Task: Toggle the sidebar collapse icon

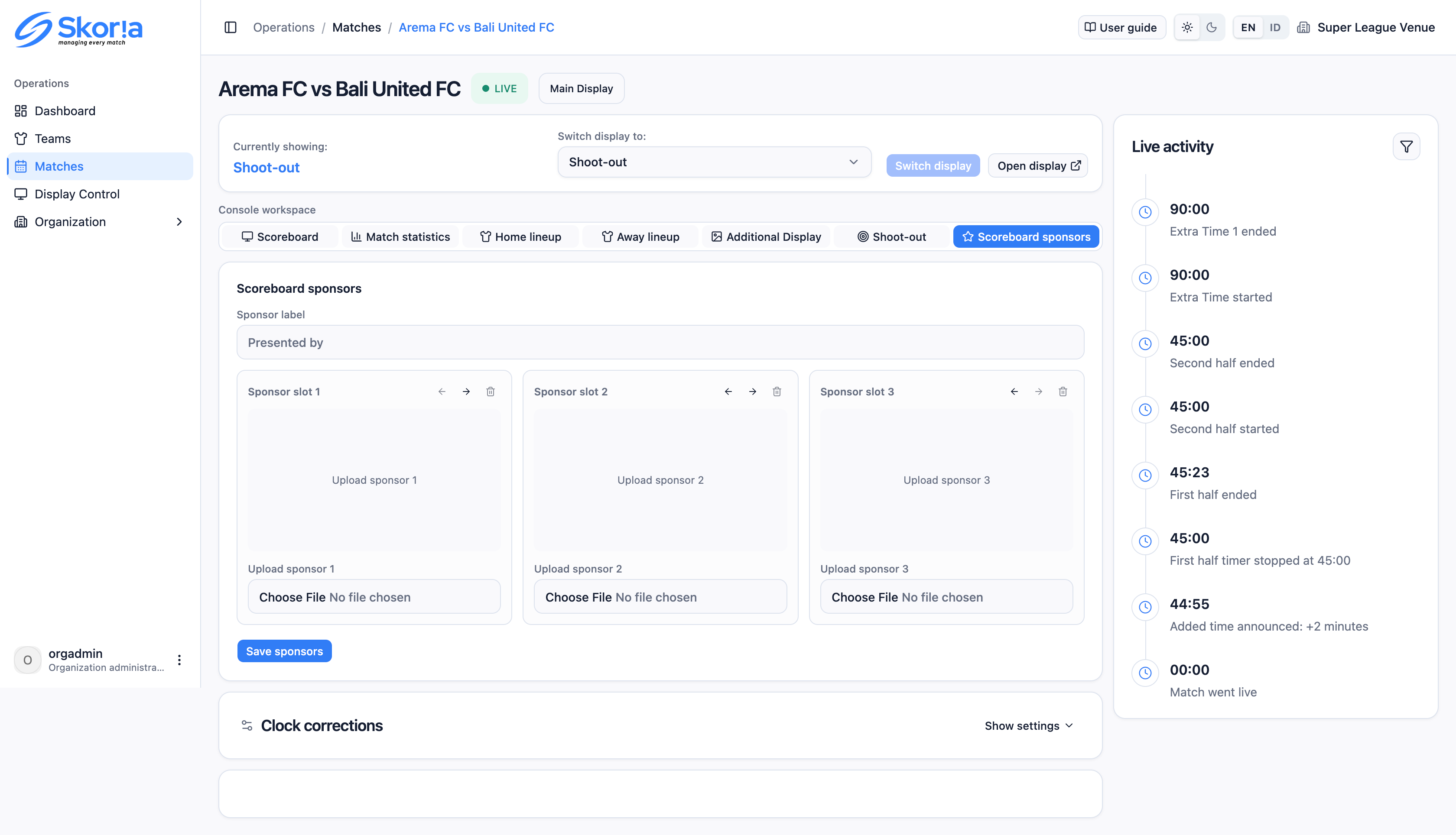Action: 231,27
